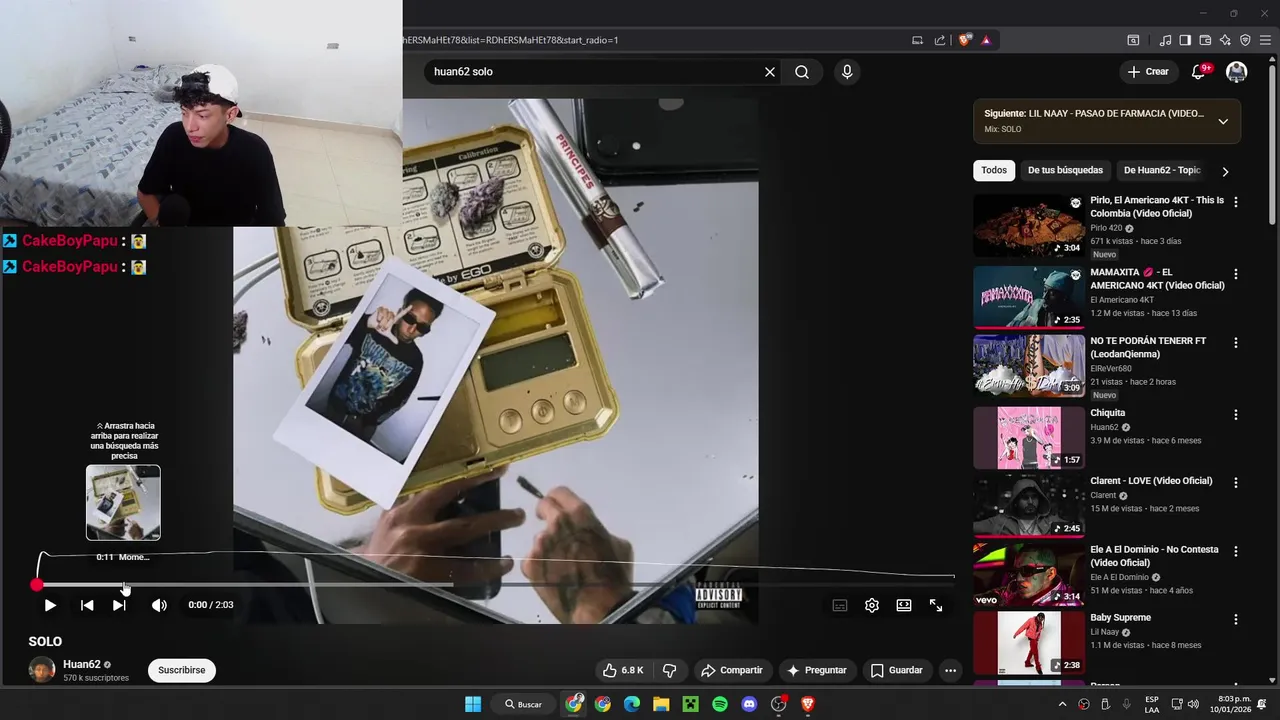Viewport: 1280px width, 720px height.
Task: Open the Brave playlist music note icon
Action: pos(1165,40)
